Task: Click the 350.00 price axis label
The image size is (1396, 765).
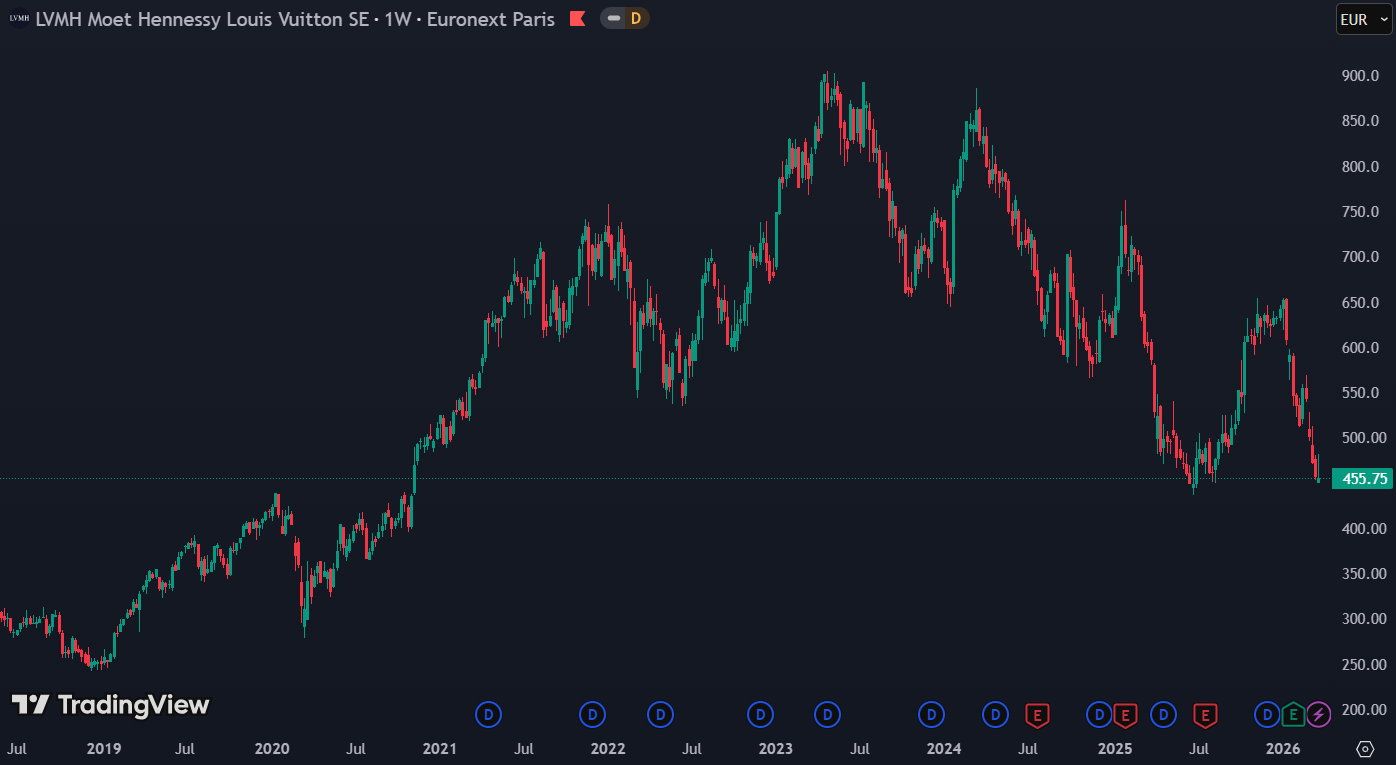Action: 1364,574
